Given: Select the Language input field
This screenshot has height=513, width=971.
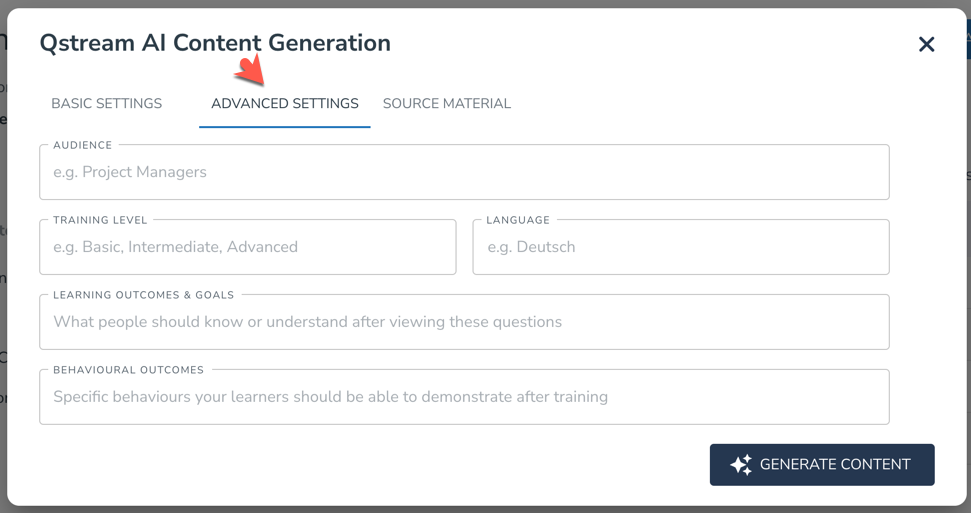Looking at the screenshot, I should pyautogui.click(x=681, y=247).
